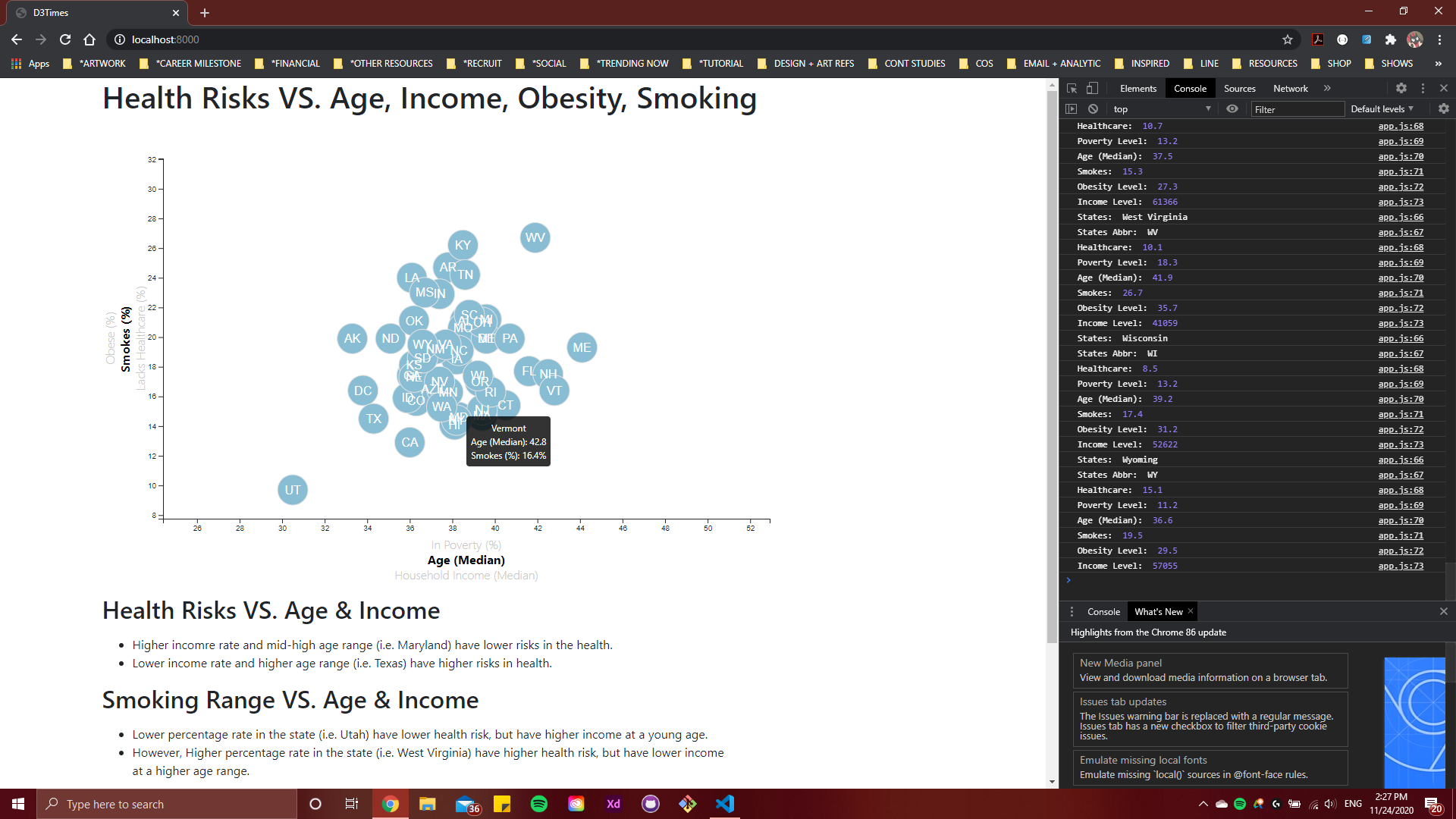Click the WV state circle on chart
Screen dimensions: 1456x819
click(535, 237)
